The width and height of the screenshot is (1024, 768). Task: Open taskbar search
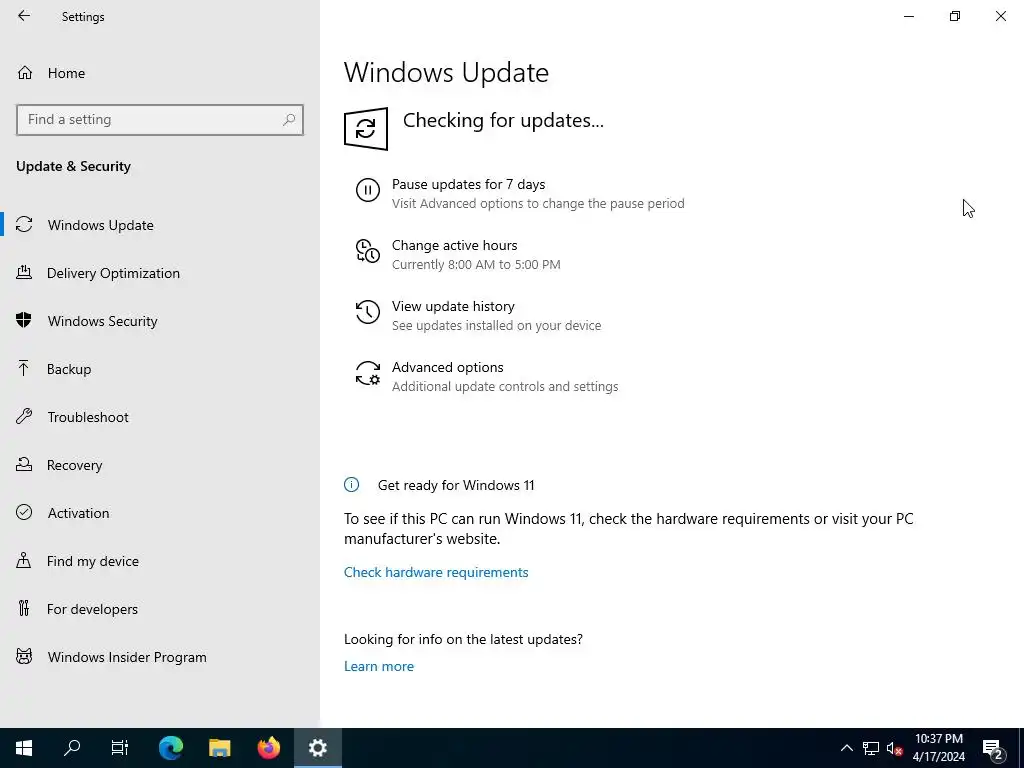point(72,748)
